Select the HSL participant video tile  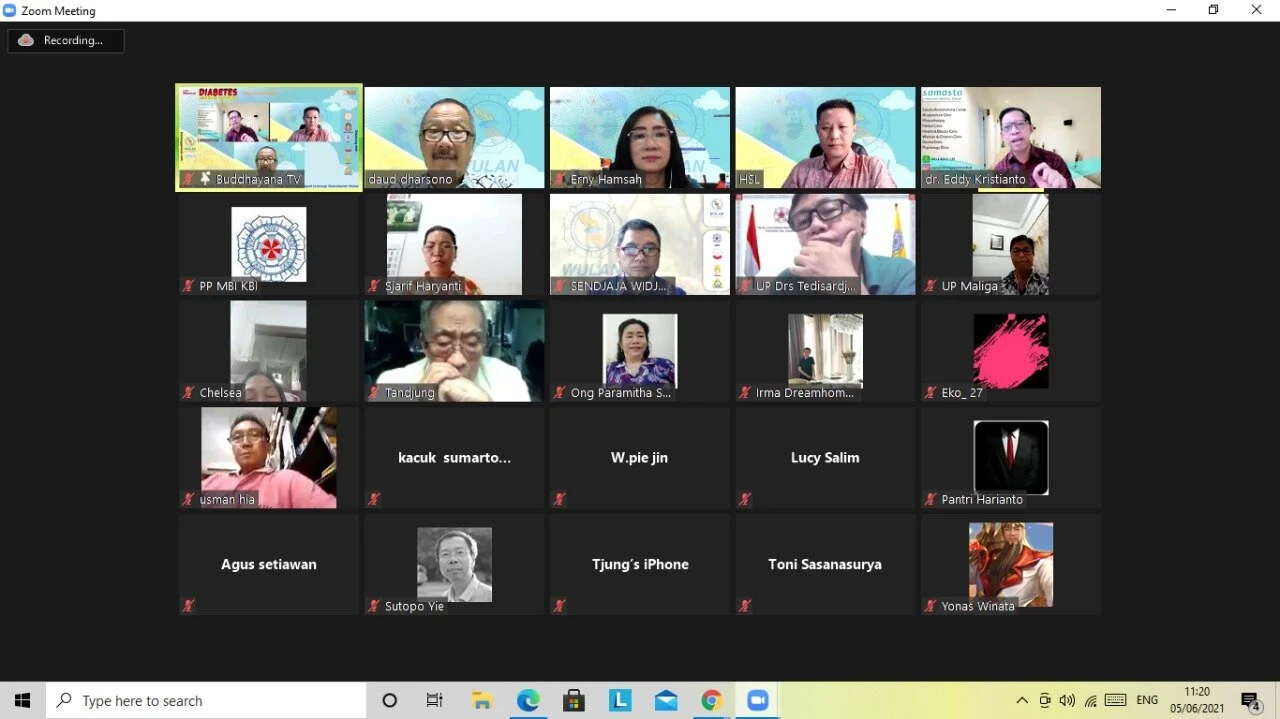pyautogui.click(x=825, y=137)
